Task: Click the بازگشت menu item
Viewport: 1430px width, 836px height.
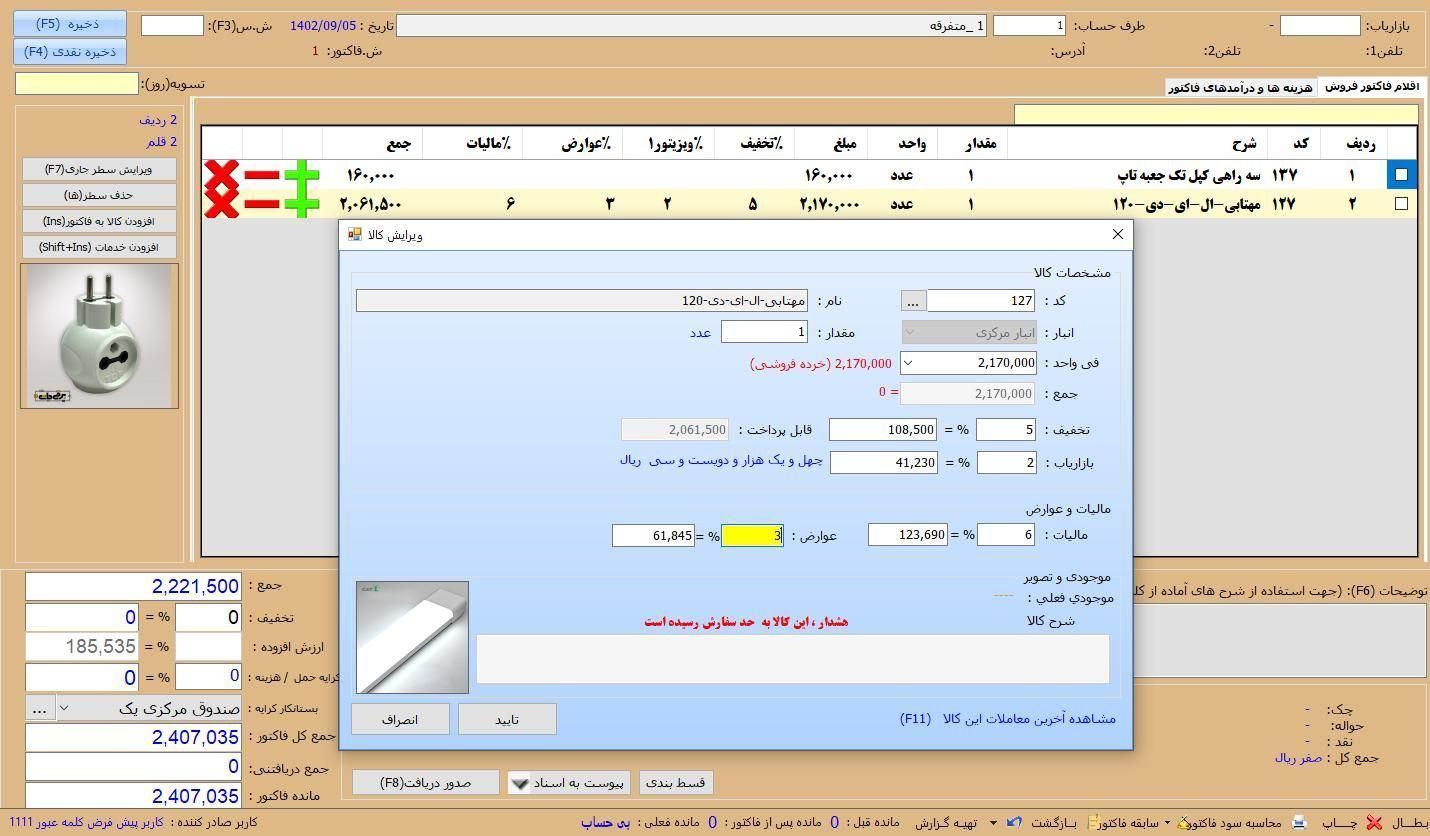Action: (1054, 822)
